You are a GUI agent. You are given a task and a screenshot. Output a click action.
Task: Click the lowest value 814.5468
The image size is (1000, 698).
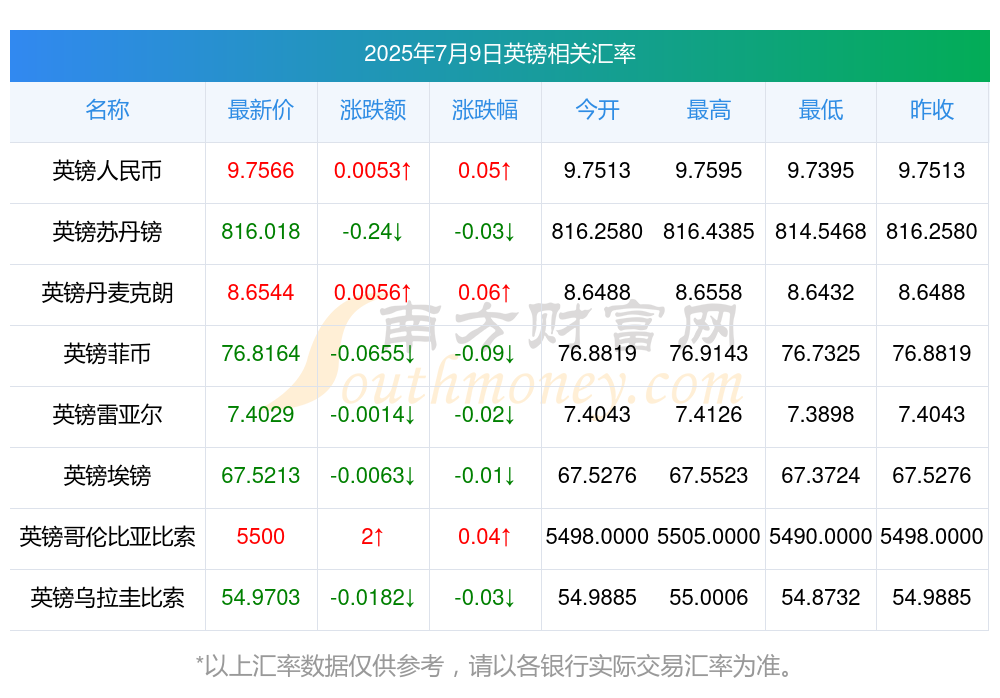click(x=821, y=232)
